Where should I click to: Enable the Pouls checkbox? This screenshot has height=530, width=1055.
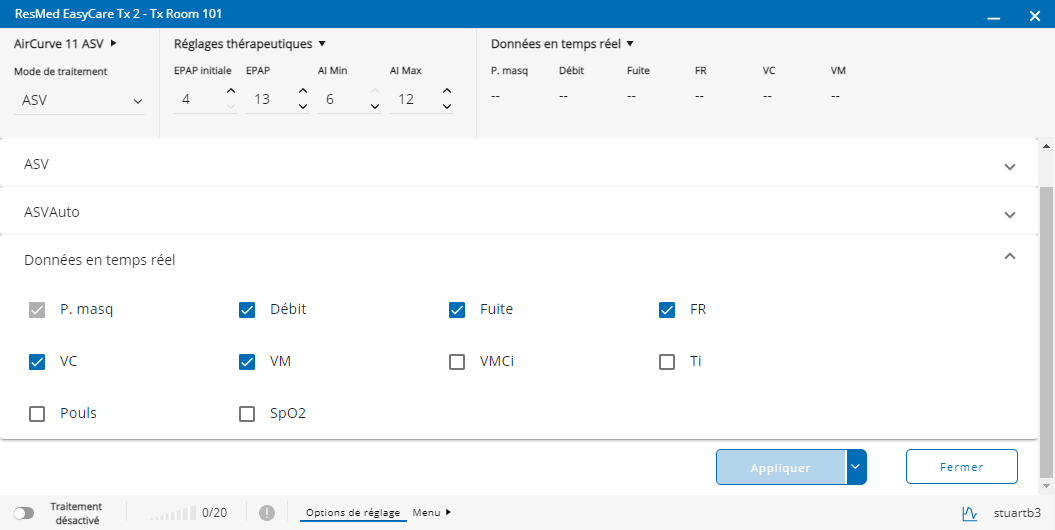(x=37, y=414)
